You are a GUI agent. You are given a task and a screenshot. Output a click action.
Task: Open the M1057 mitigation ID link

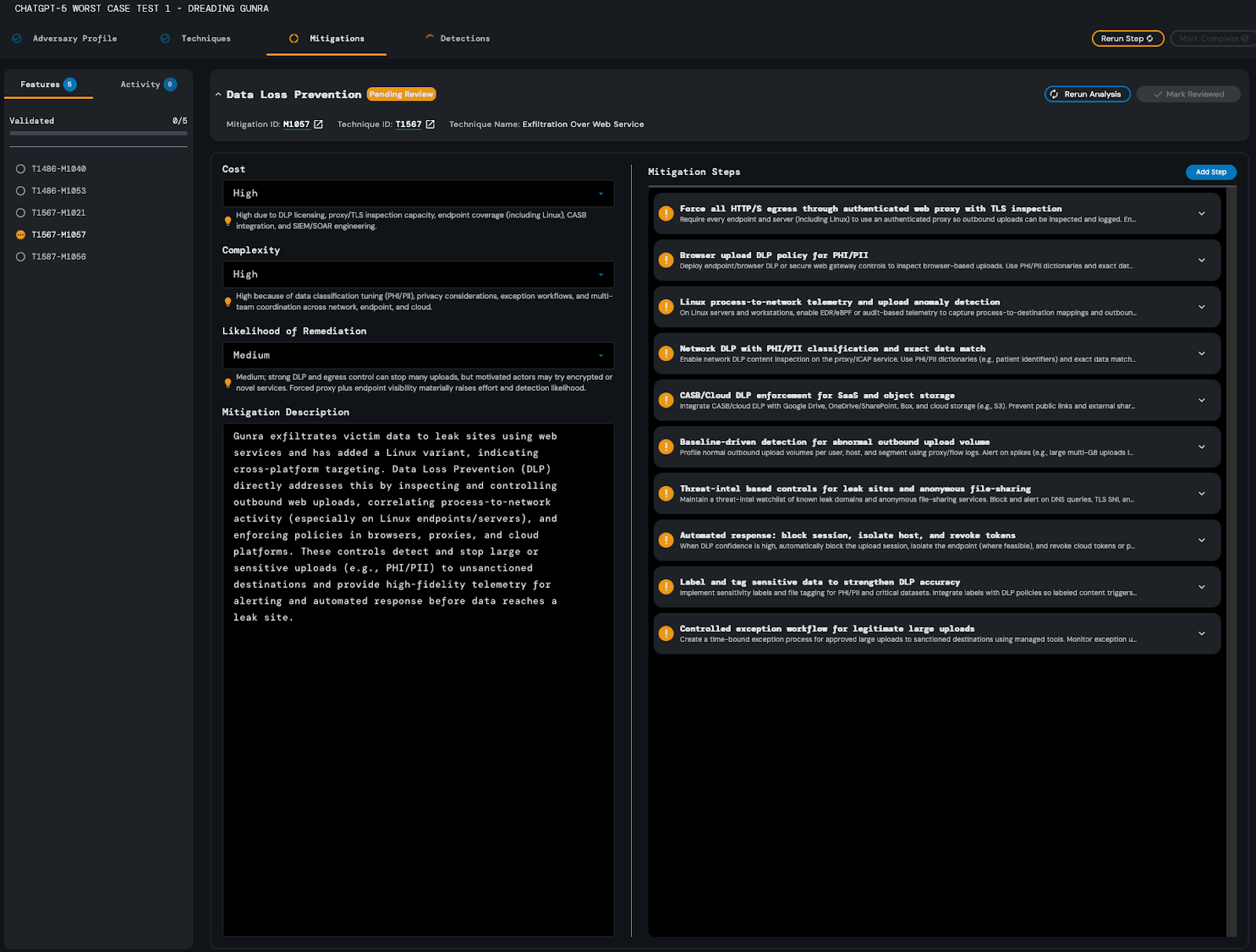coord(296,124)
